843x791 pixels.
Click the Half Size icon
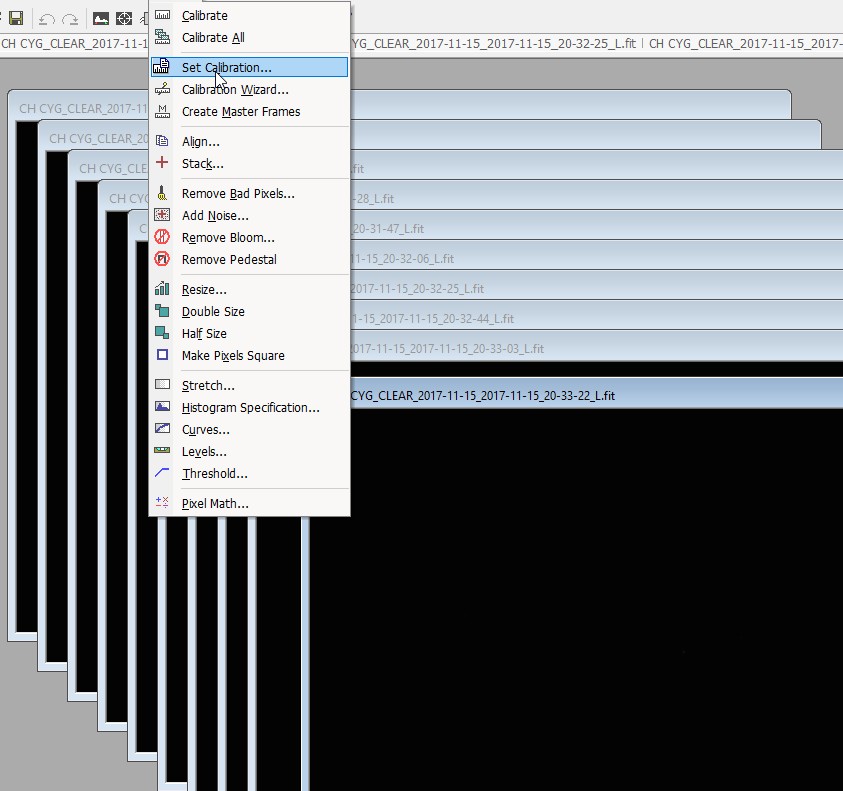pos(162,333)
